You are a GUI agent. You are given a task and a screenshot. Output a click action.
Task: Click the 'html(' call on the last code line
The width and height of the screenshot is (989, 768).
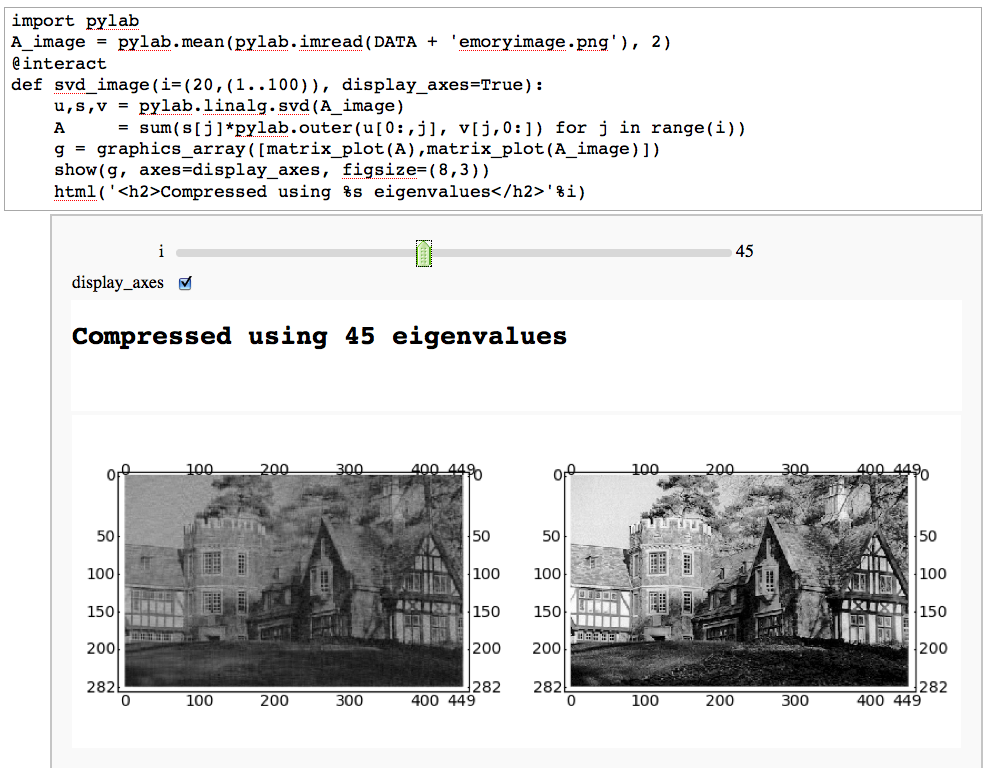79,192
